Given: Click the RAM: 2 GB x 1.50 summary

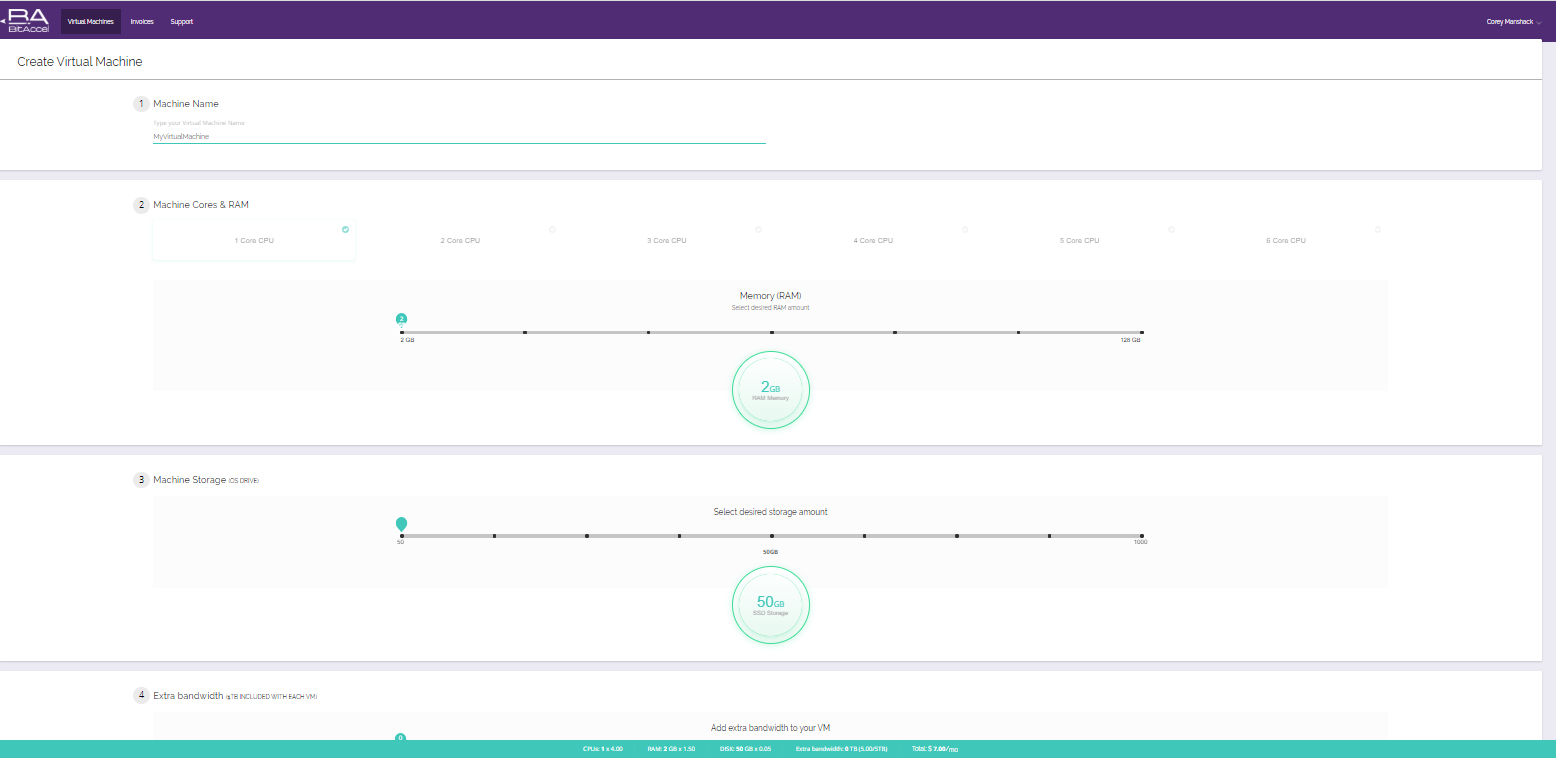Looking at the screenshot, I should point(671,748).
